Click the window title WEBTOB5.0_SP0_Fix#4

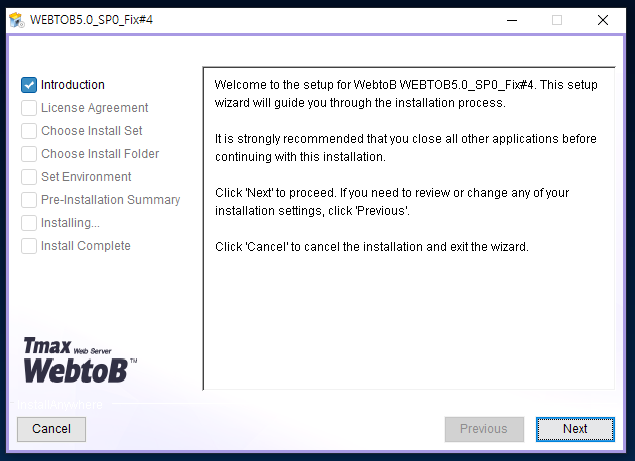pos(92,20)
